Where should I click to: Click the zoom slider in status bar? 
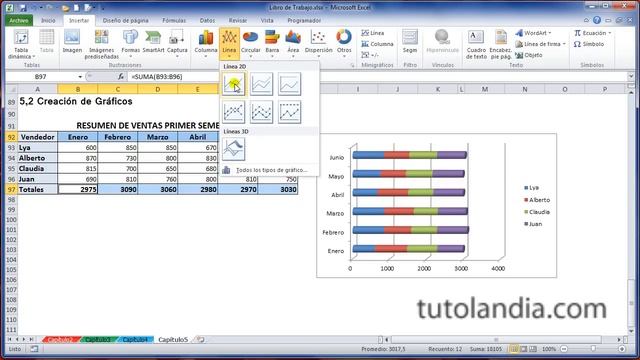(x=593, y=349)
